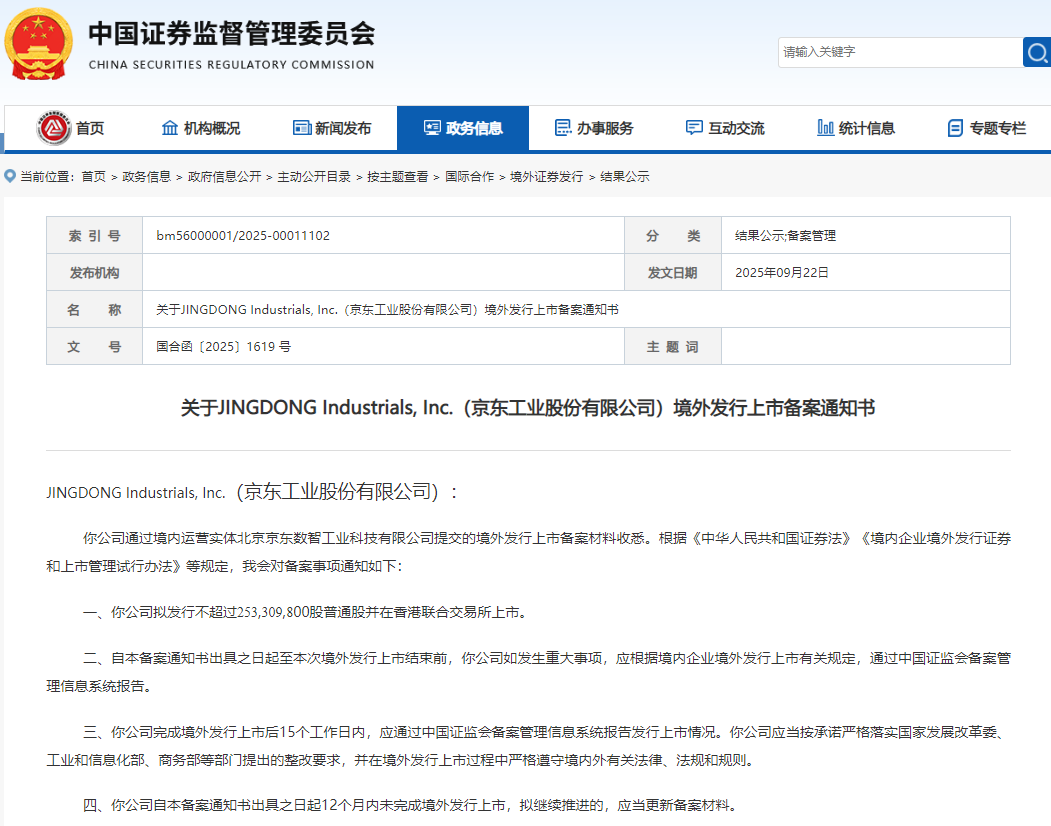Screen dimensions: 1051x826
Task: Select the issue date 2025年09月22日
Action: (x=782, y=272)
